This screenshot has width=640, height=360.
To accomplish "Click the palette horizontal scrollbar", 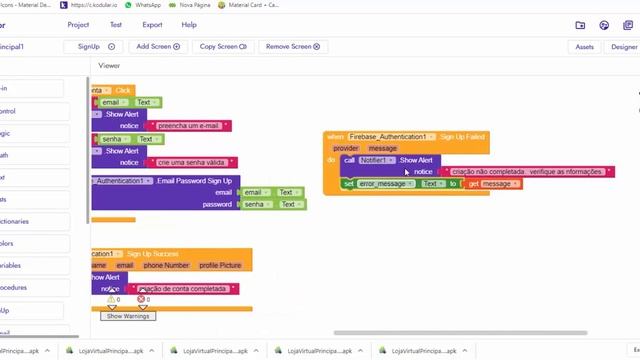I will (x=39, y=336).
